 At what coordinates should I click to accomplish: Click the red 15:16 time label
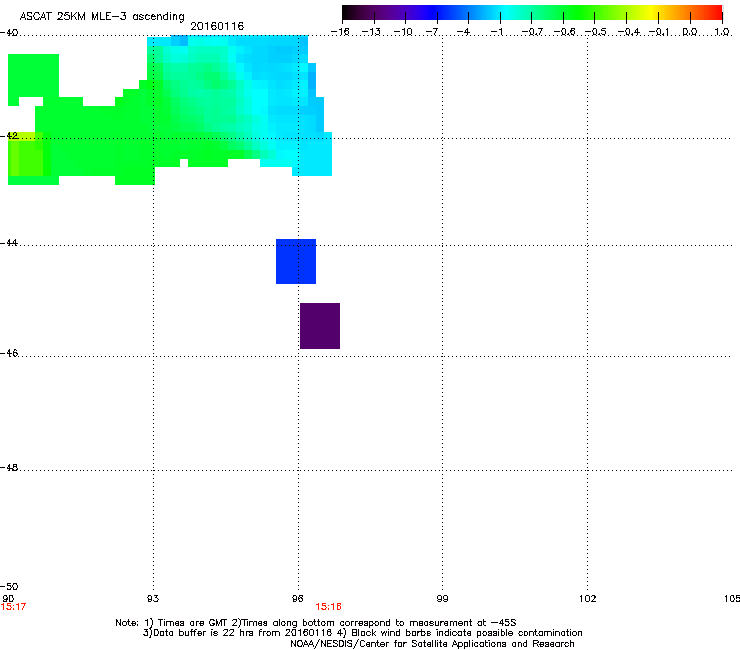coord(328,607)
